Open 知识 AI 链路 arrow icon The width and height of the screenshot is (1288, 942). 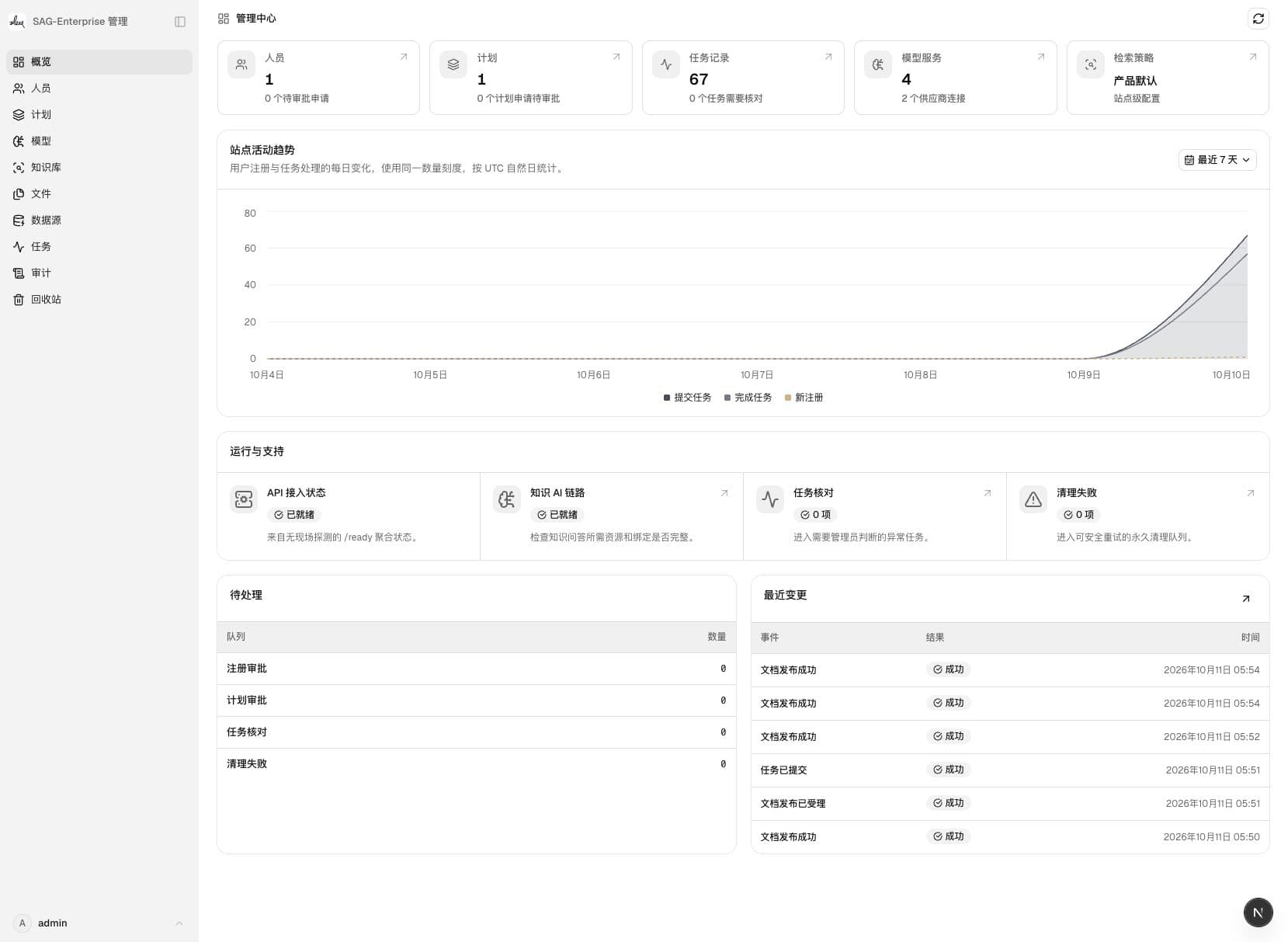[724, 493]
